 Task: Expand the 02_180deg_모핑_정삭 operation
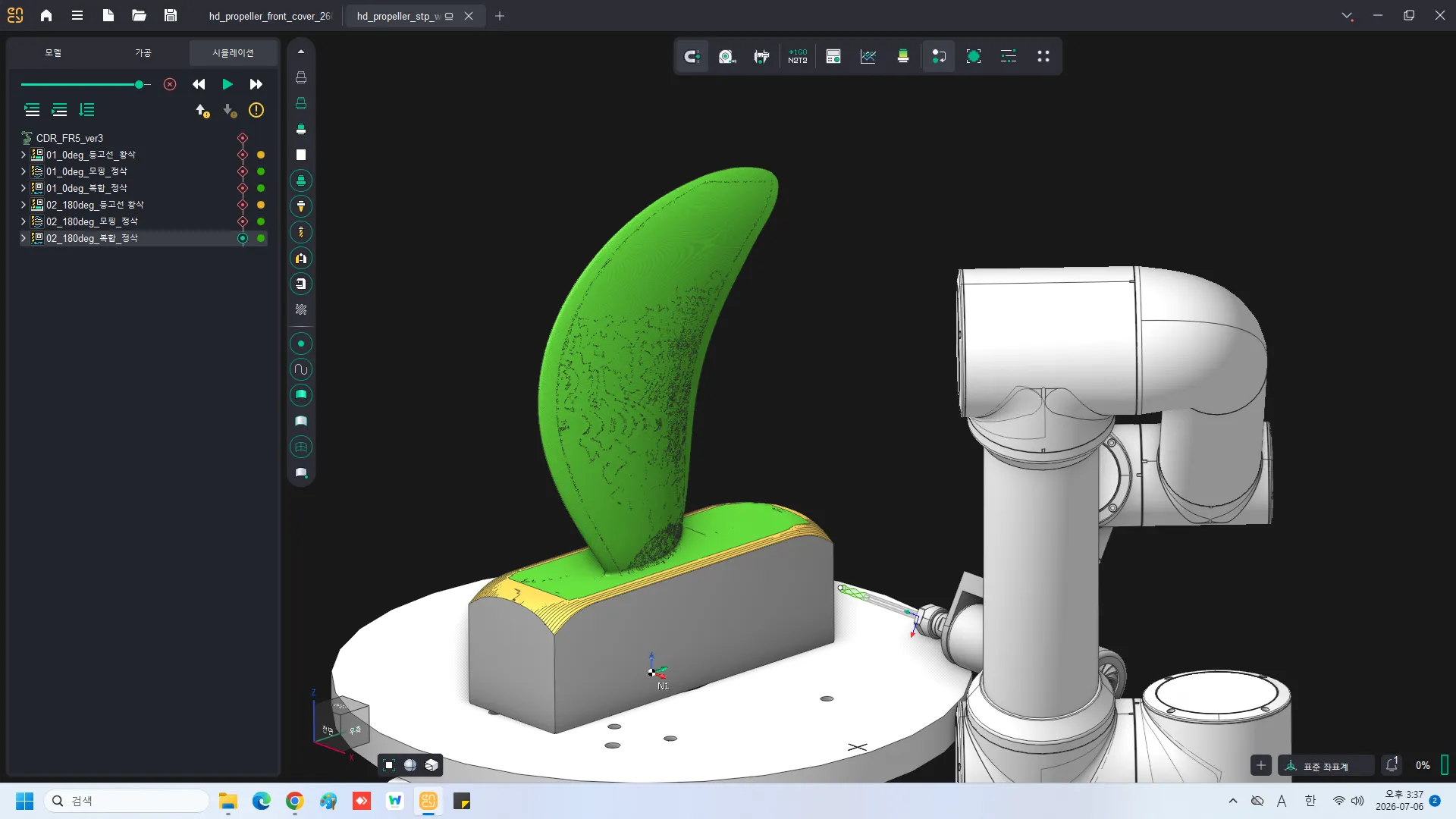(x=24, y=221)
